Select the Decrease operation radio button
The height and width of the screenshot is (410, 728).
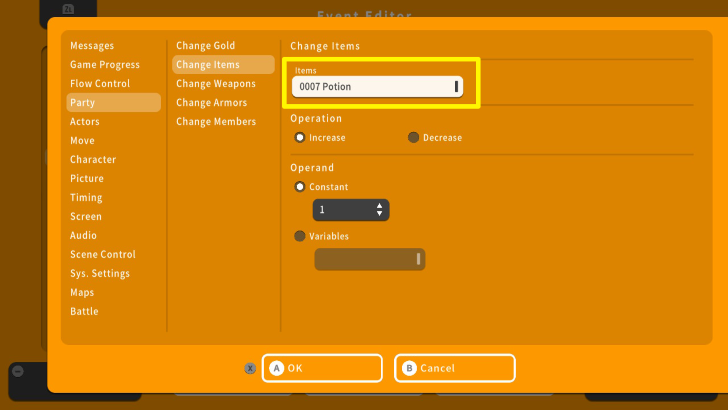(x=413, y=137)
